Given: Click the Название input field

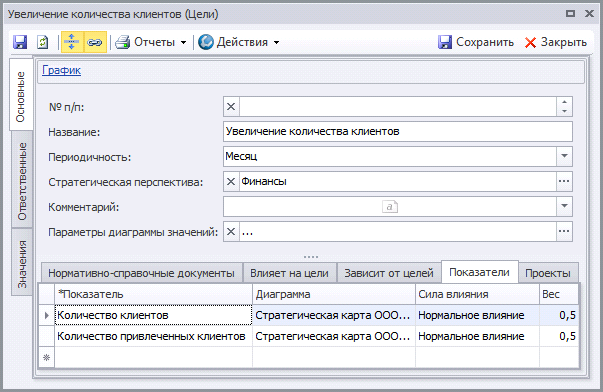Looking at the screenshot, I should tap(398, 132).
